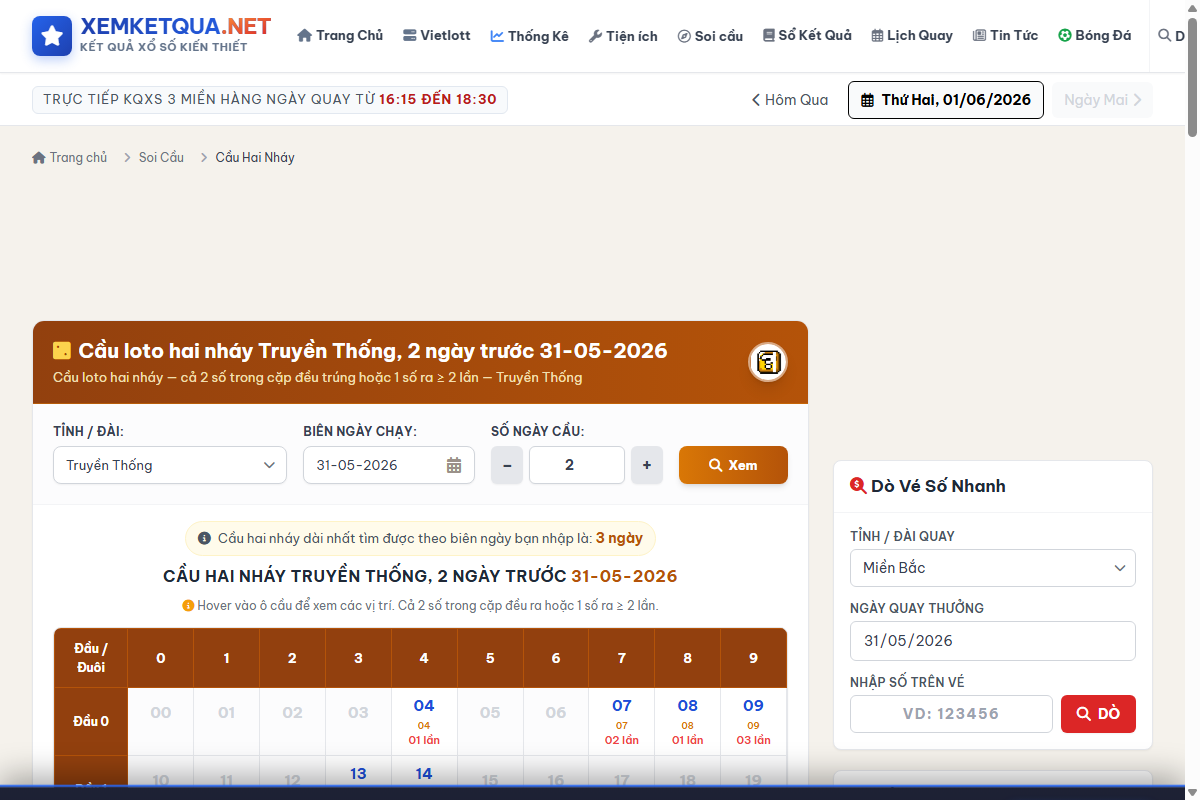The width and height of the screenshot is (1200, 800).
Task: Click the Đầu 0 row header
Action: click(91, 721)
